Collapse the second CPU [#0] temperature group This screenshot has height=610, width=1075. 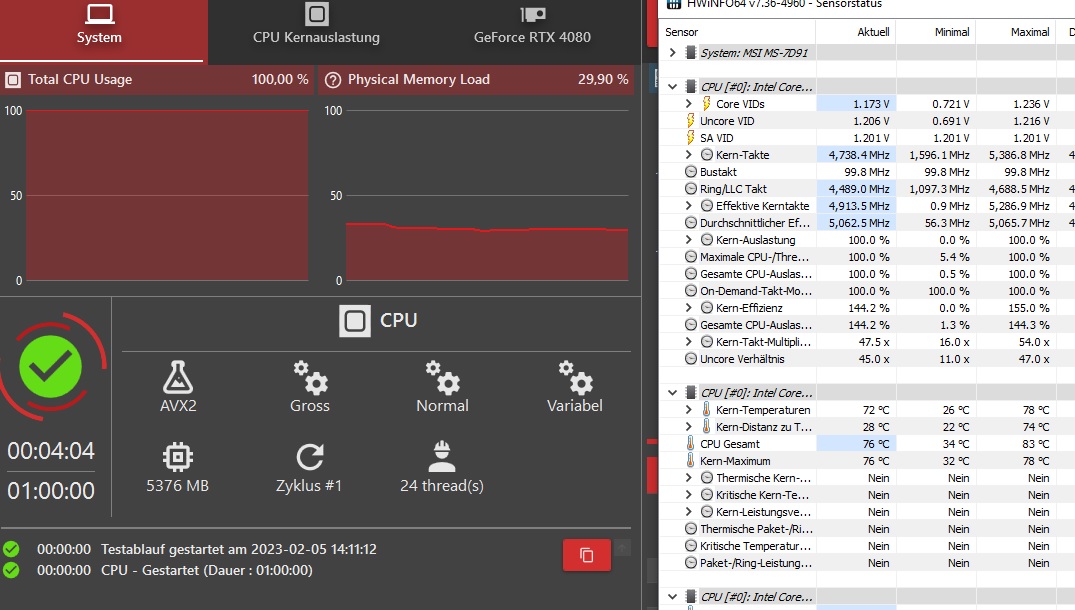pyautogui.click(x=673, y=393)
